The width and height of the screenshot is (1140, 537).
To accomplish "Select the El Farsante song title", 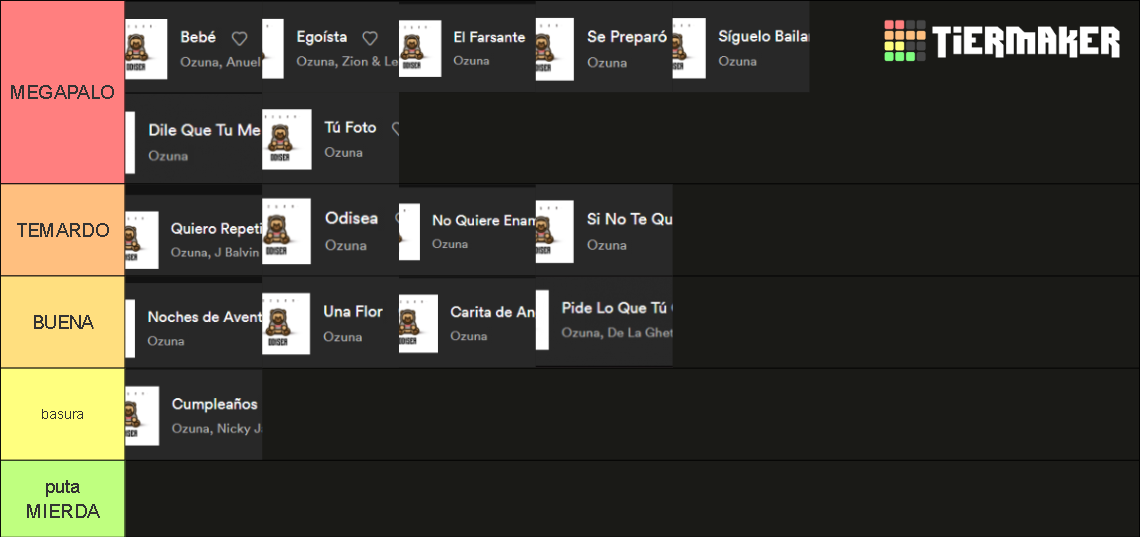I will point(489,37).
